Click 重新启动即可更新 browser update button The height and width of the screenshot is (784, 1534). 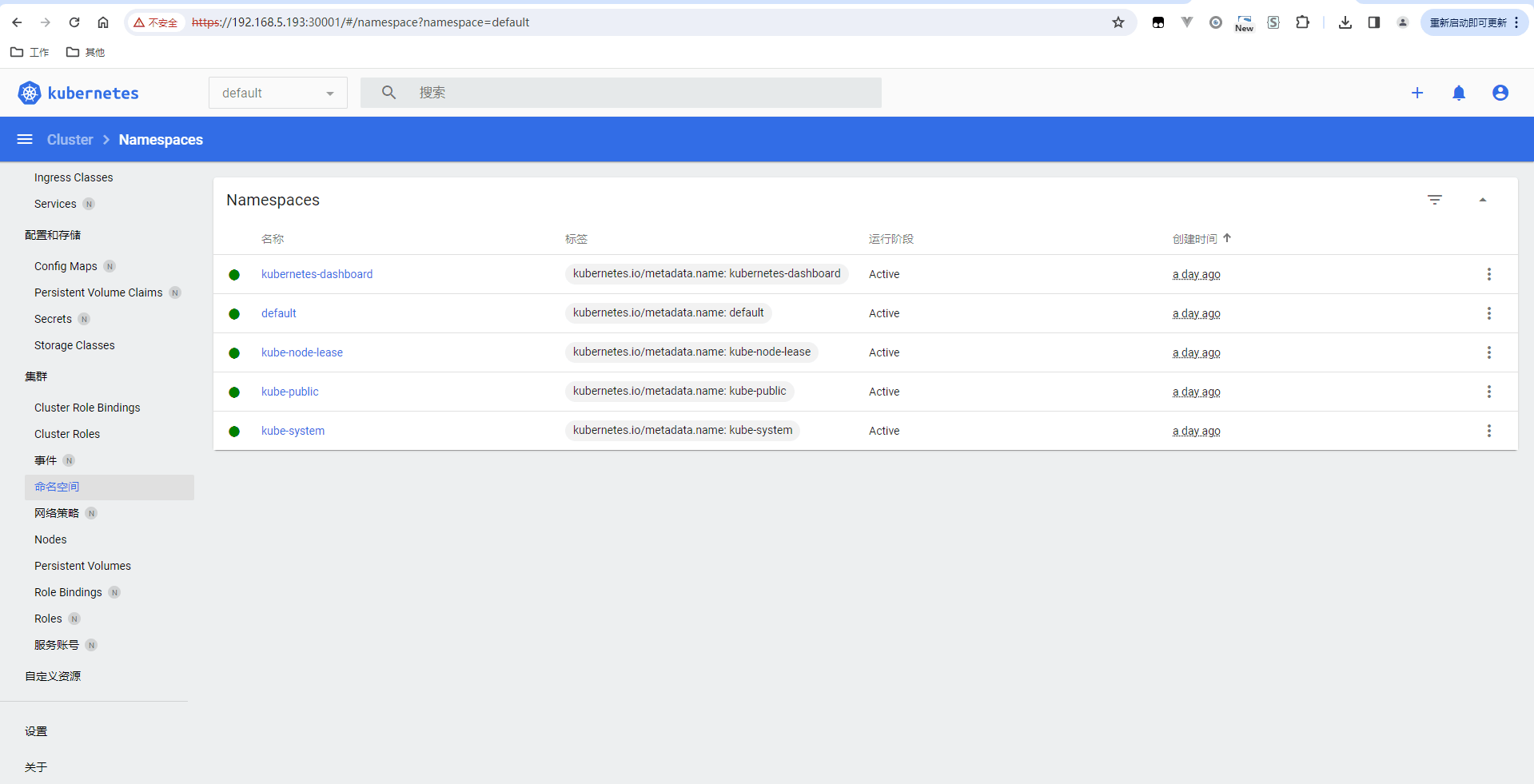(1473, 22)
